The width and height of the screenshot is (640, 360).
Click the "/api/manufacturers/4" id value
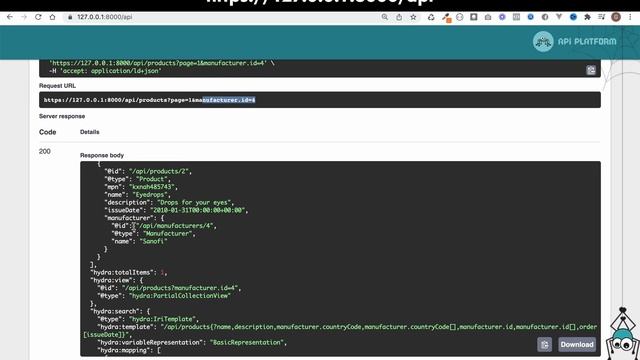click(175, 226)
